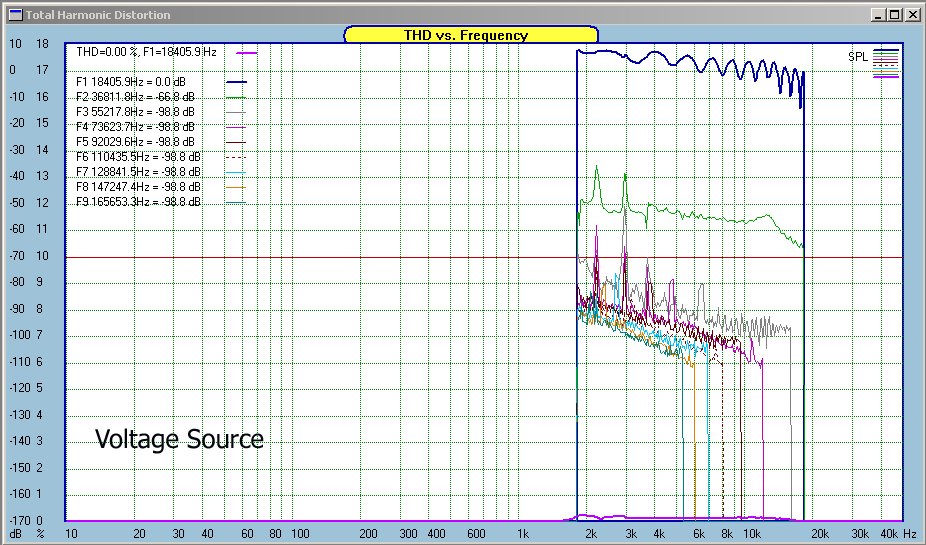Click the 10k frequency axis label
Viewport: 926px width, 545px height.
(752, 534)
